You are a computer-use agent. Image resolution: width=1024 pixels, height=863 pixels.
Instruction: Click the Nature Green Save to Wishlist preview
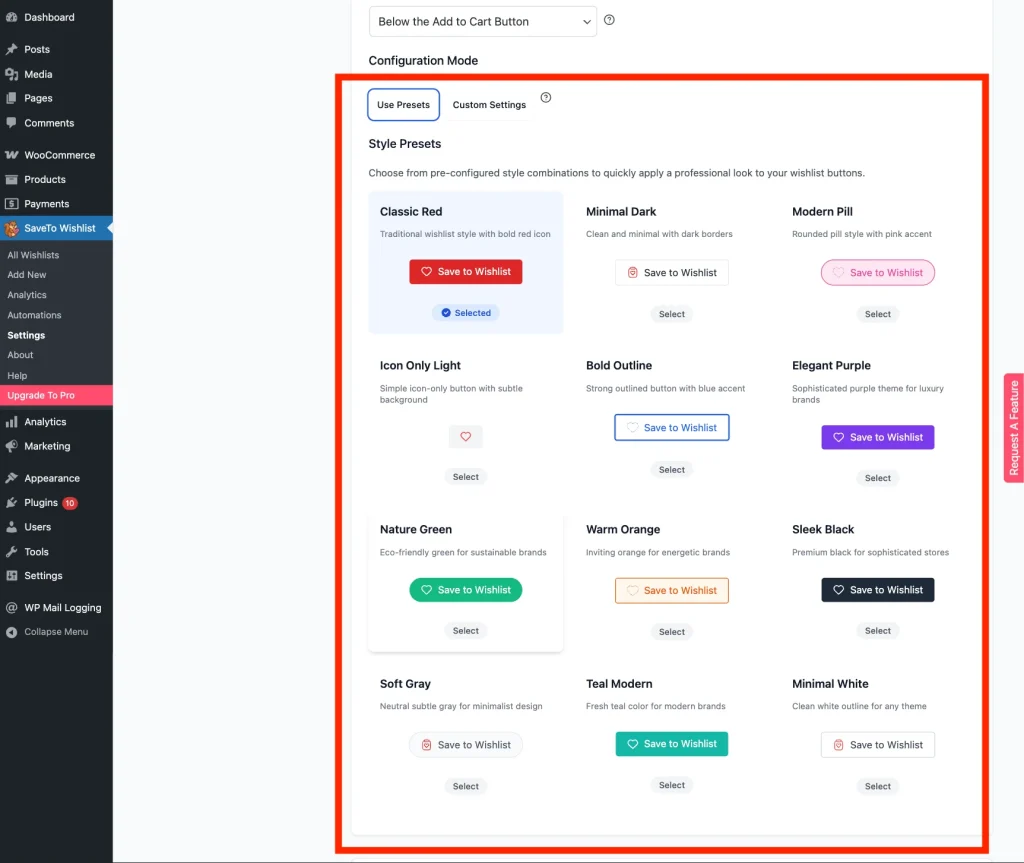(x=465, y=590)
